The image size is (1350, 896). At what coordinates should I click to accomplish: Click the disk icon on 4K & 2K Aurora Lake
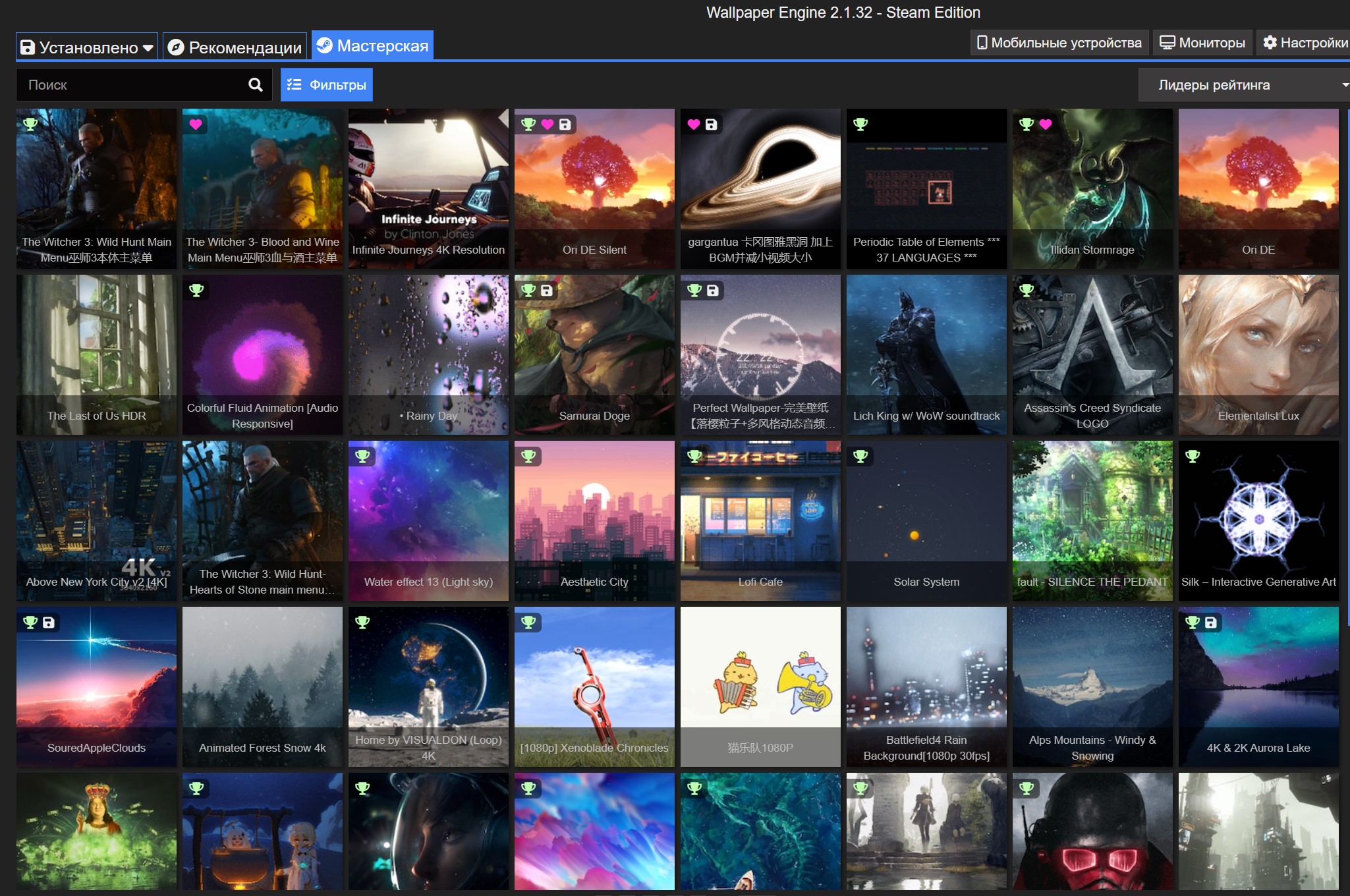pos(1211,623)
